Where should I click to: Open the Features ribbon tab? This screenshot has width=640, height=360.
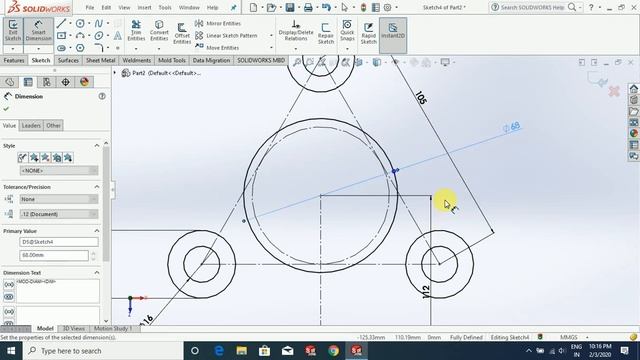click(14, 60)
